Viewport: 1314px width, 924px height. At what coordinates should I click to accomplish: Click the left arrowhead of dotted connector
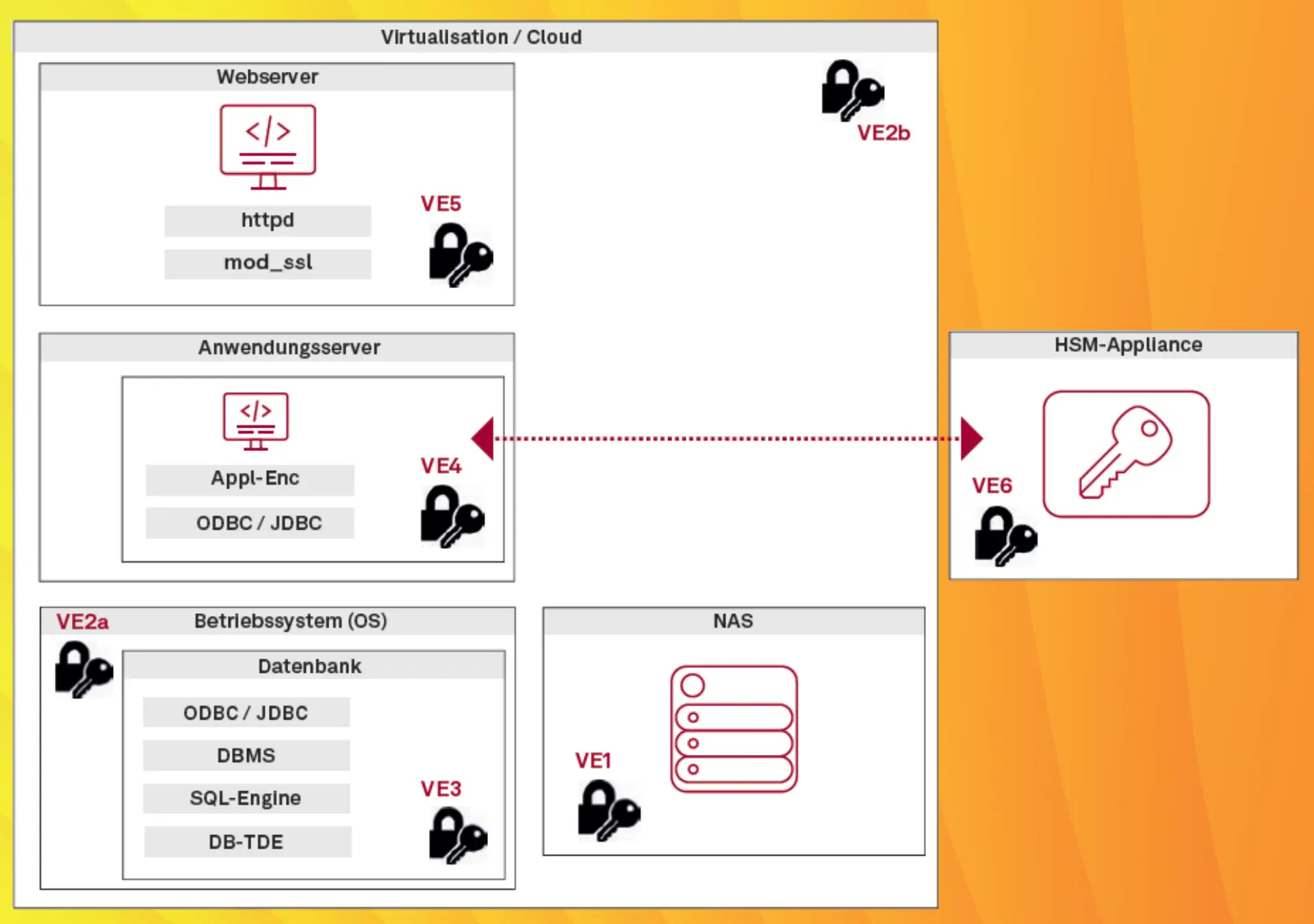tap(483, 438)
